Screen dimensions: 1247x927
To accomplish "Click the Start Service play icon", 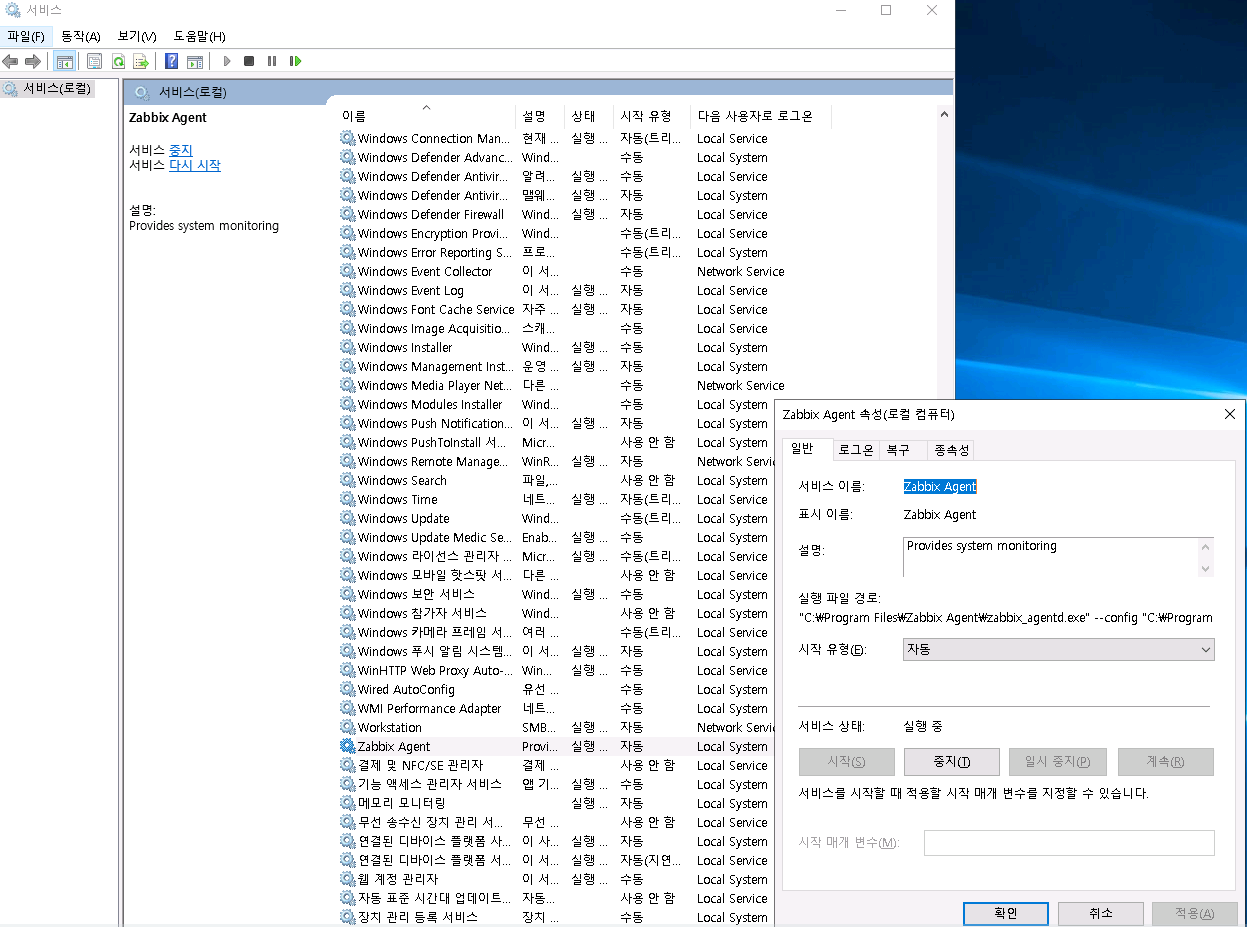I will pyautogui.click(x=227, y=61).
